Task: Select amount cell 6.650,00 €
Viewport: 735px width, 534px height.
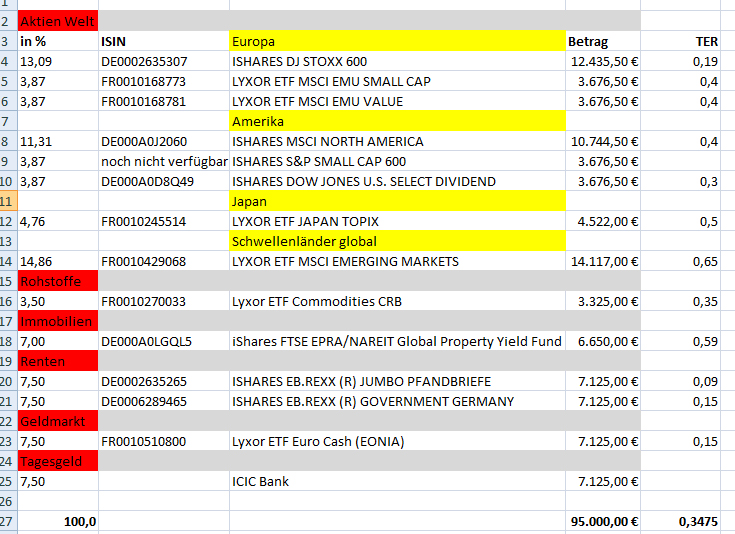Action: click(x=603, y=341)
